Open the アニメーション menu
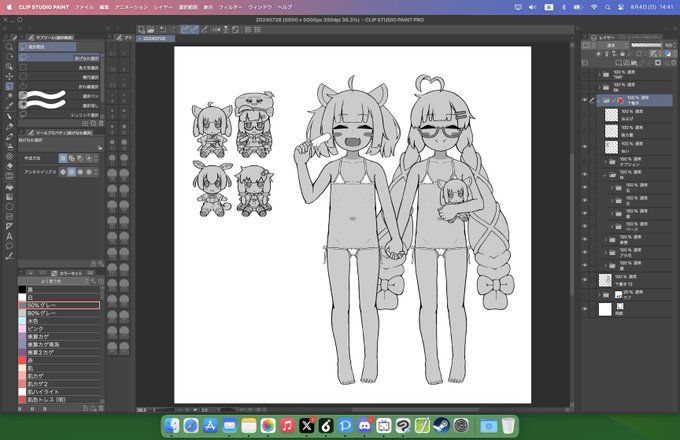This screenshot has height=440, width=680. (x=131, y=7)
